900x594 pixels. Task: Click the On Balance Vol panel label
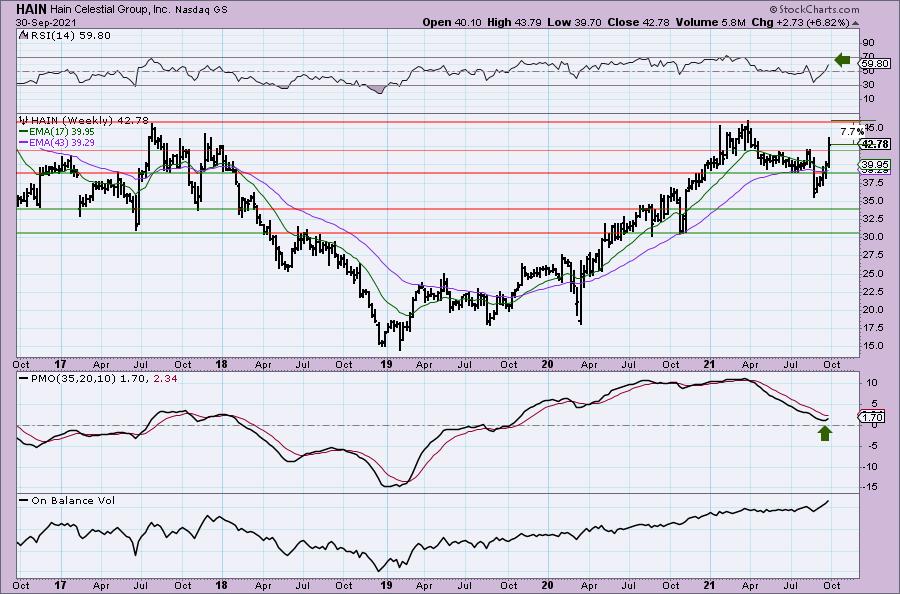(73, 500)
